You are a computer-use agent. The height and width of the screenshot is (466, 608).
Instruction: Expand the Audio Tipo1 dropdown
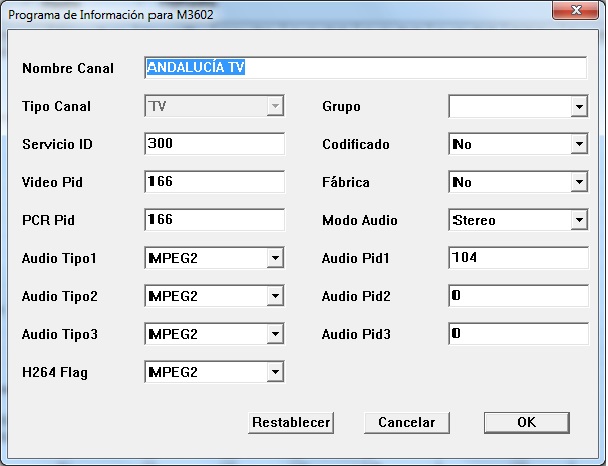pos(214,258)
